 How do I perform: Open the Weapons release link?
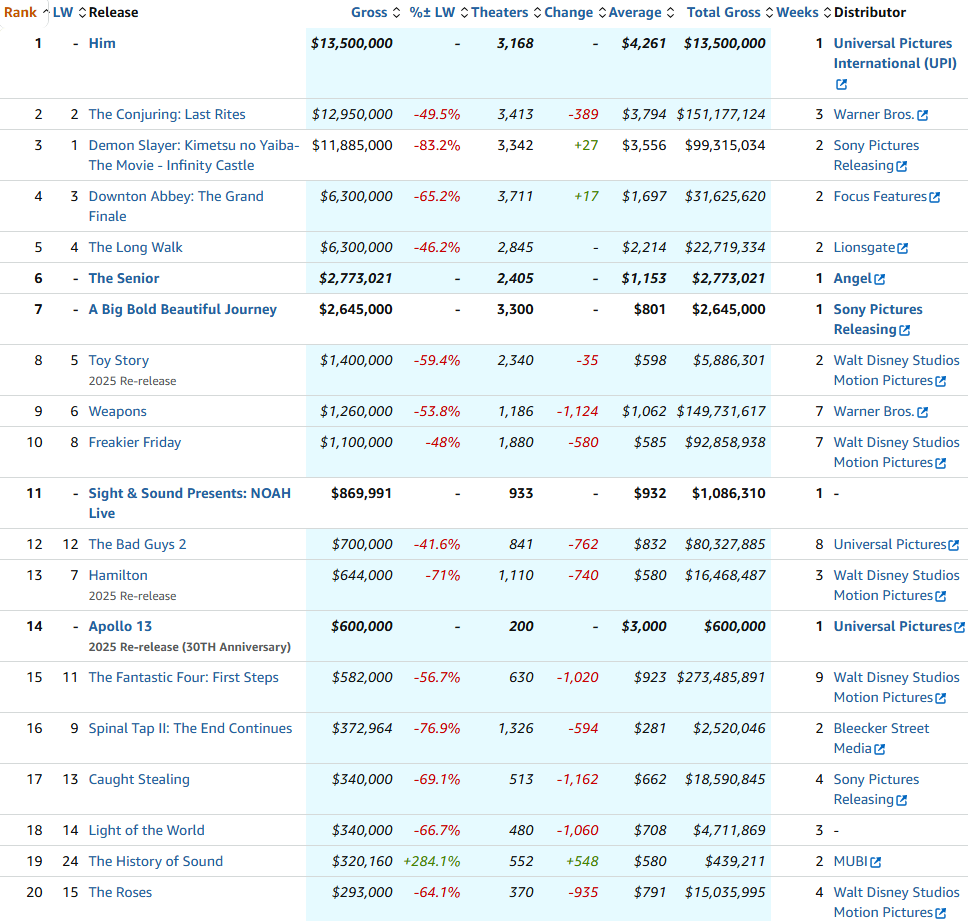point(117,411)
